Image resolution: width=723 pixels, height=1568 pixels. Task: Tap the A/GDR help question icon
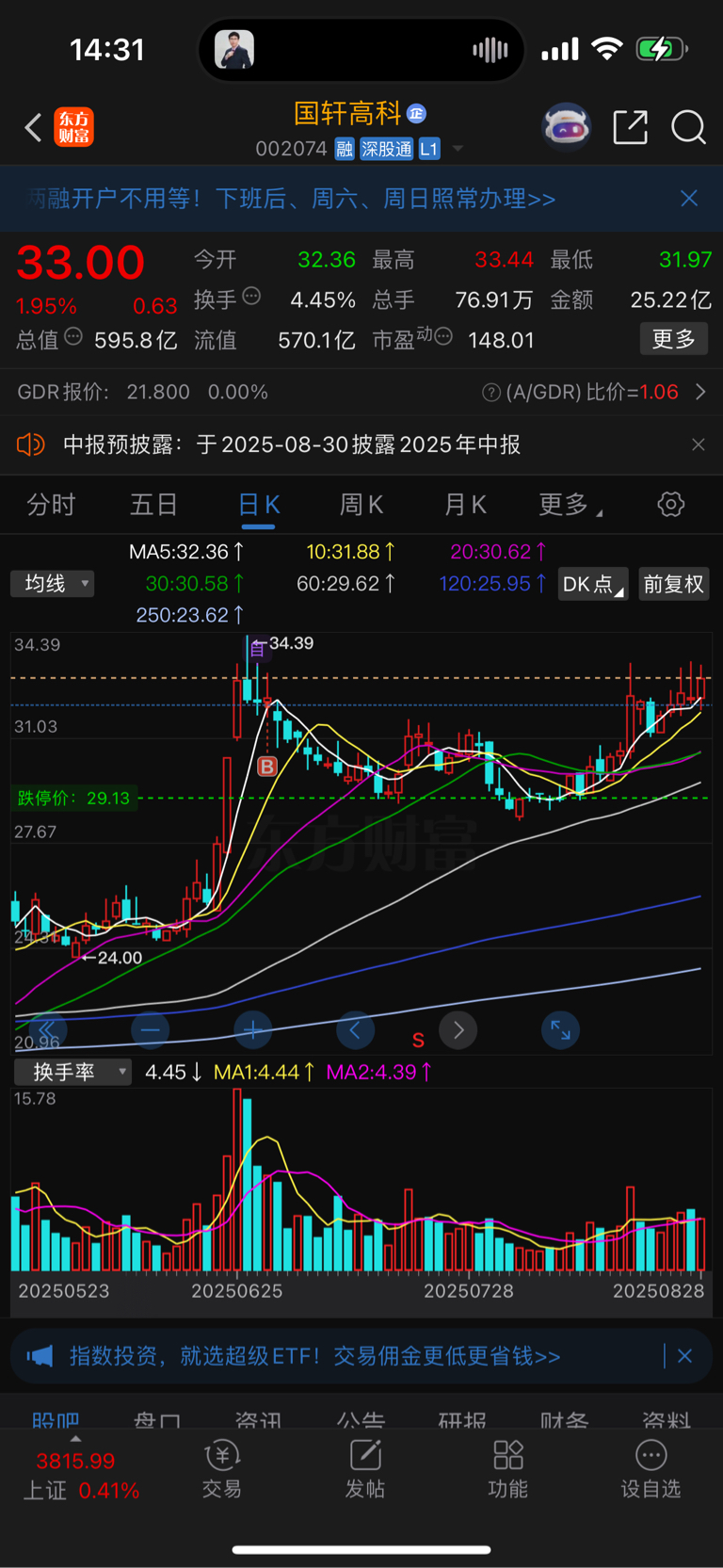pos(490,393)
